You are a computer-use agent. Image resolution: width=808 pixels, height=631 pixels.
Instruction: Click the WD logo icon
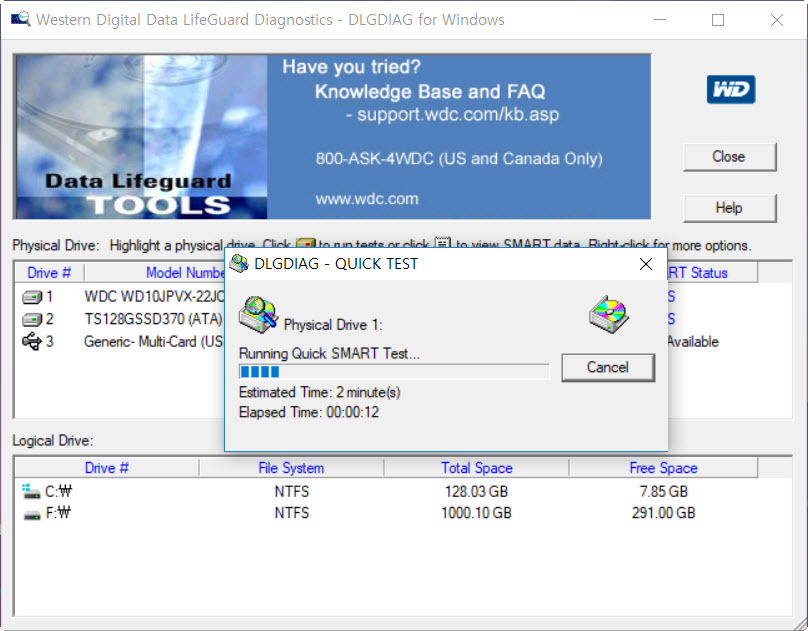[731, 90]
